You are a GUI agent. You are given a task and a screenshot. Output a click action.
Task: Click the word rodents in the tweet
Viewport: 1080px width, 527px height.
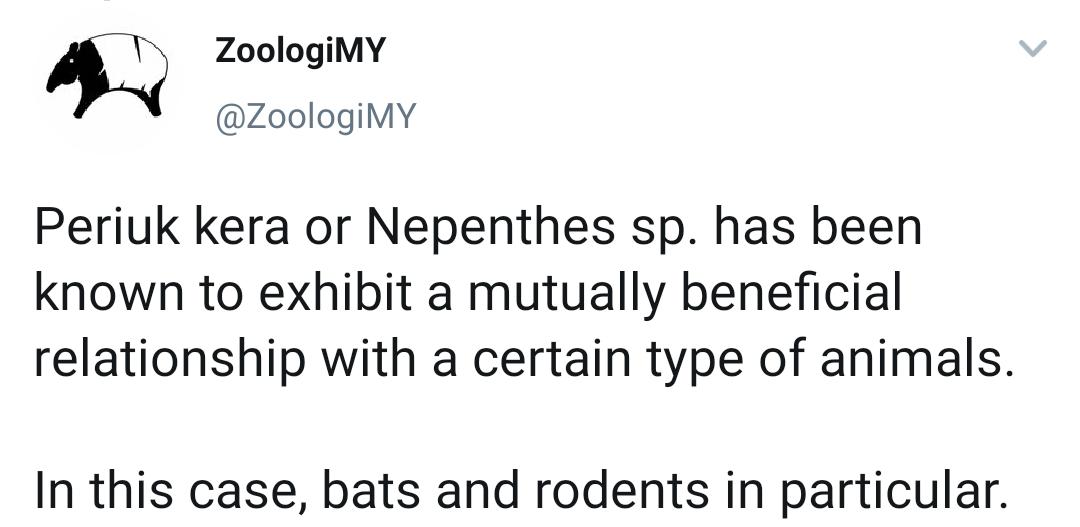click(x=621, y=491)
